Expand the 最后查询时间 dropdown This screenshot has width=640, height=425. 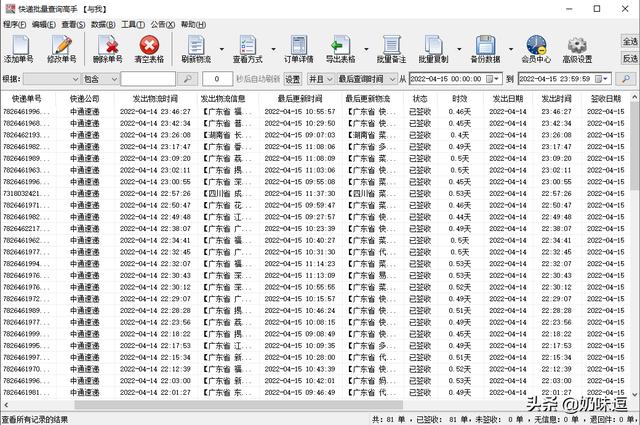pyautogui.click(x=391, y=78)
